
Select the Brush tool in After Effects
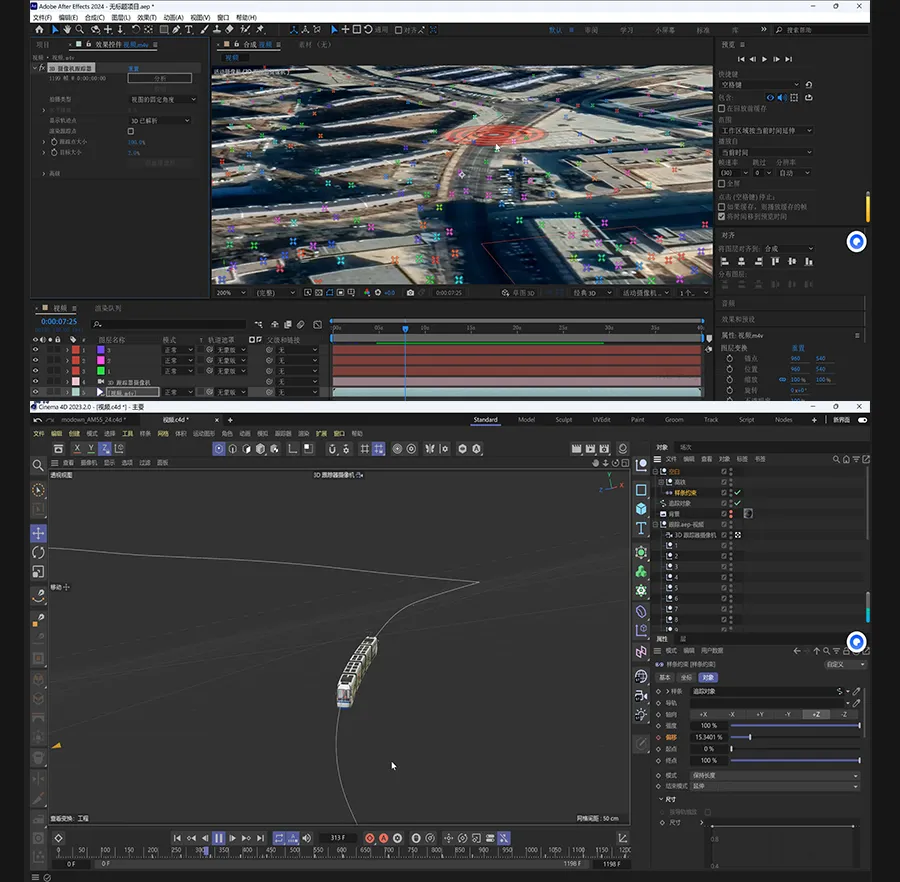click(x=204, y=29)
